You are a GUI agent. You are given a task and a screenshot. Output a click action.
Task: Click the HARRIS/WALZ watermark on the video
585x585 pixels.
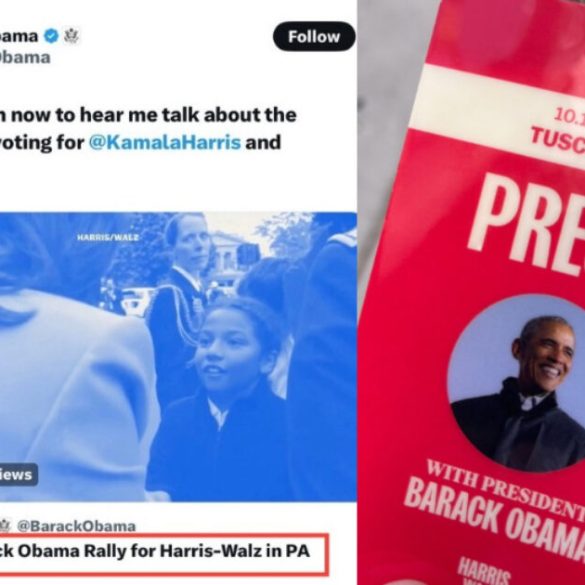(108, 237)
